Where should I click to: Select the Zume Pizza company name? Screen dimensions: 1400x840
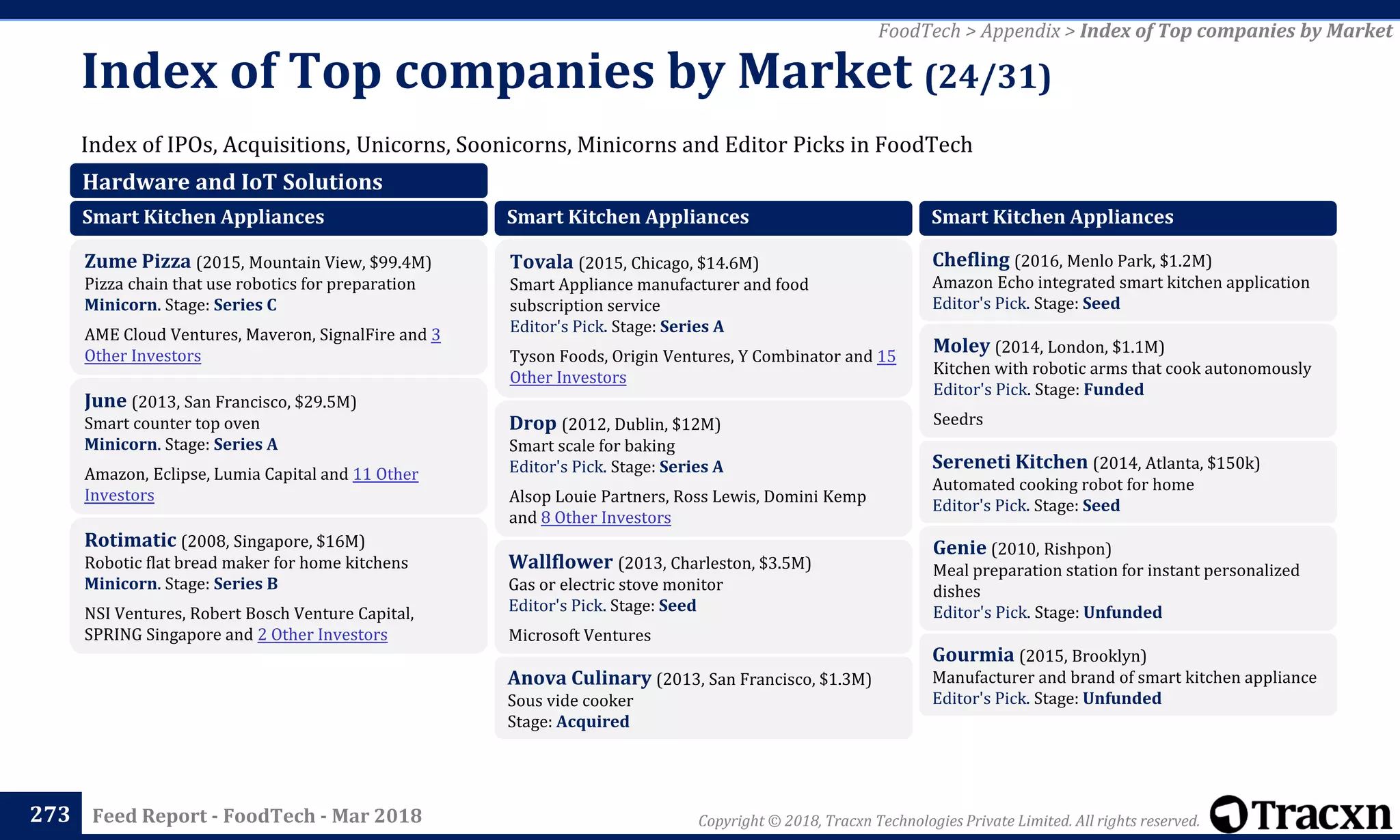[137, 261]
